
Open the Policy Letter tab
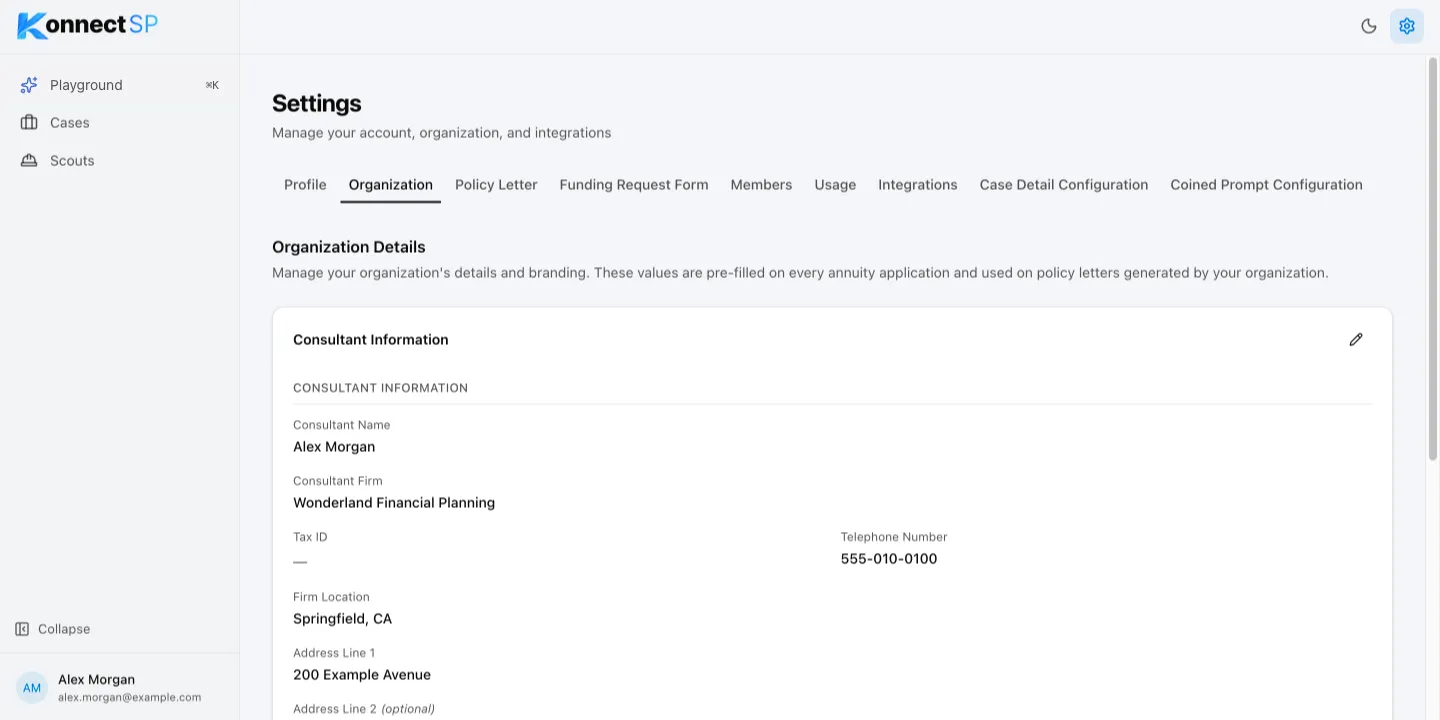[496, 185]
